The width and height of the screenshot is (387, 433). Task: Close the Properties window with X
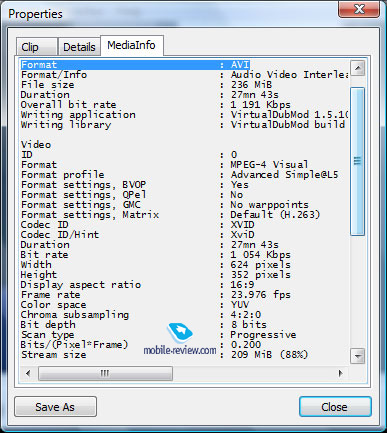click(x=359, y=9)
